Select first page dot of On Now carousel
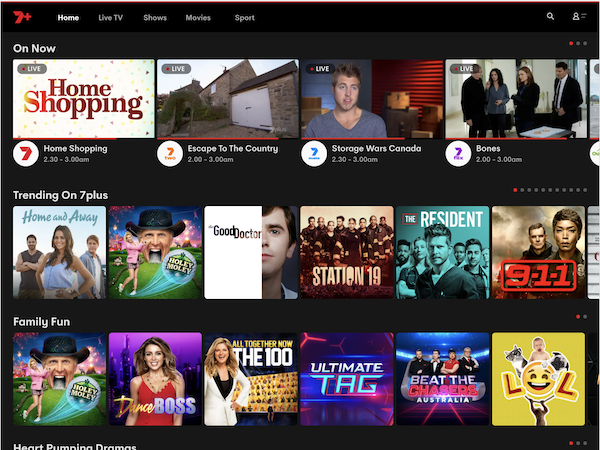600x450 pixels. (x=571, y=44)
